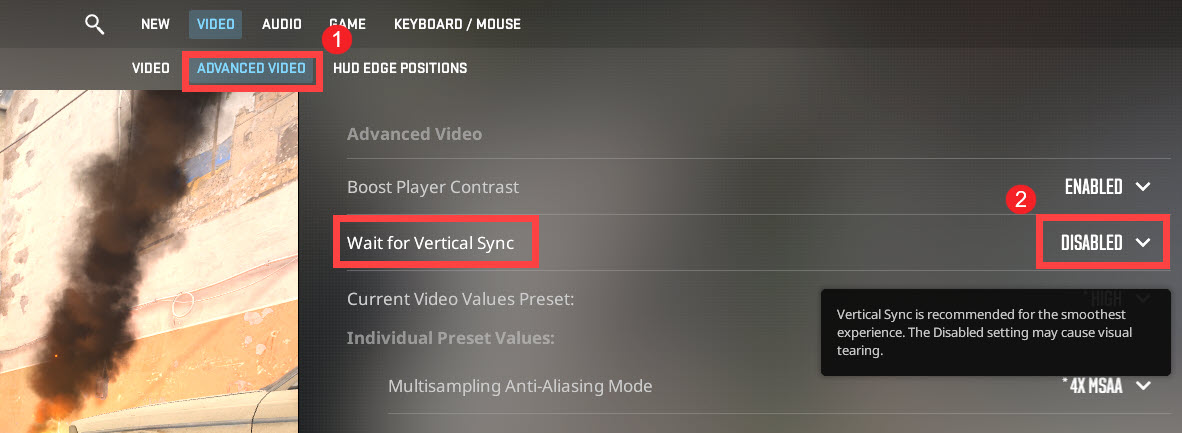This screenshot has width=1182, height=433.
Task: Go to the AUDIO settings tab
Action: pos(283,24)
